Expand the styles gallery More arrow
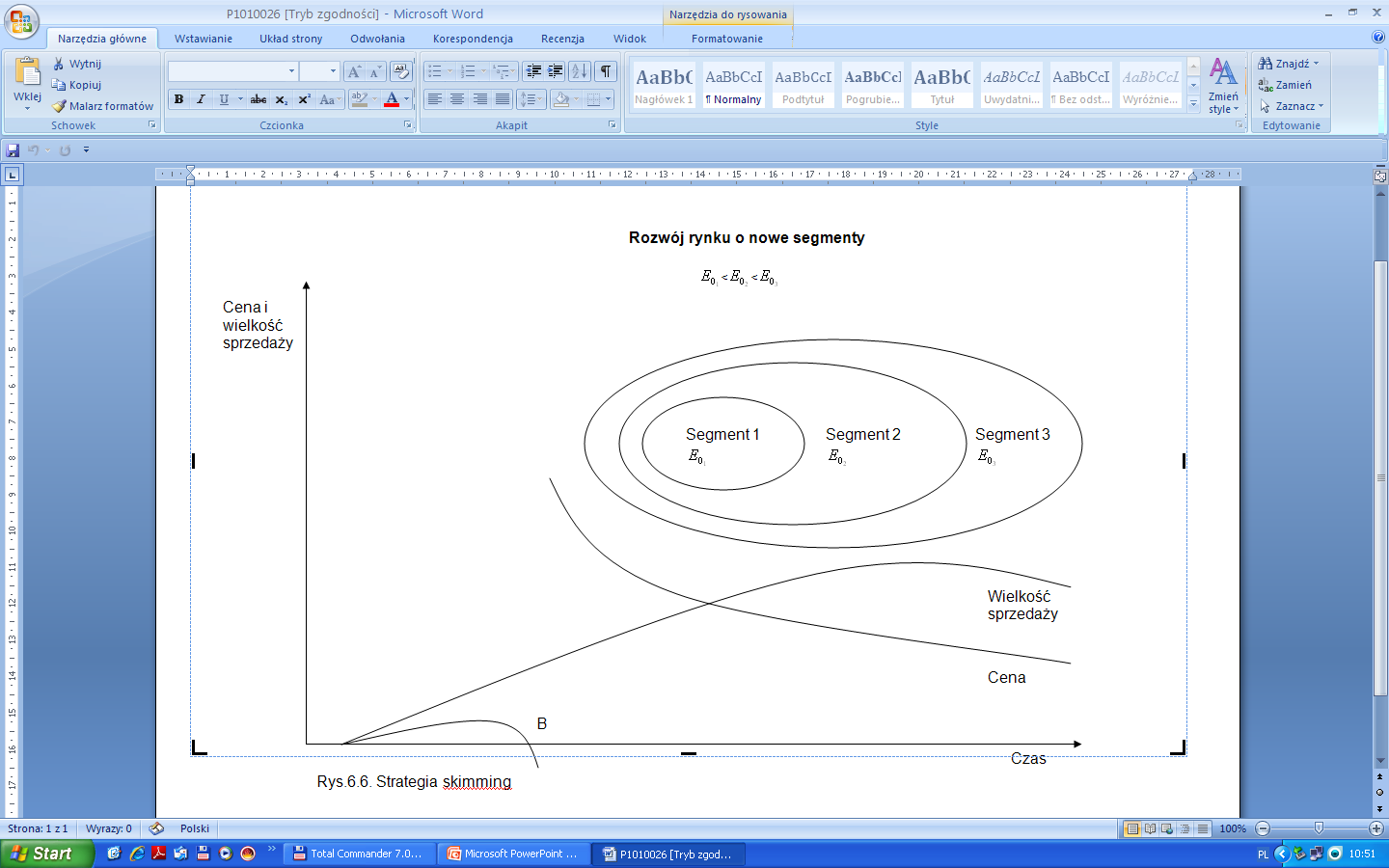This screenshot has width=1389, height=868. click(x=1193, y=102)
